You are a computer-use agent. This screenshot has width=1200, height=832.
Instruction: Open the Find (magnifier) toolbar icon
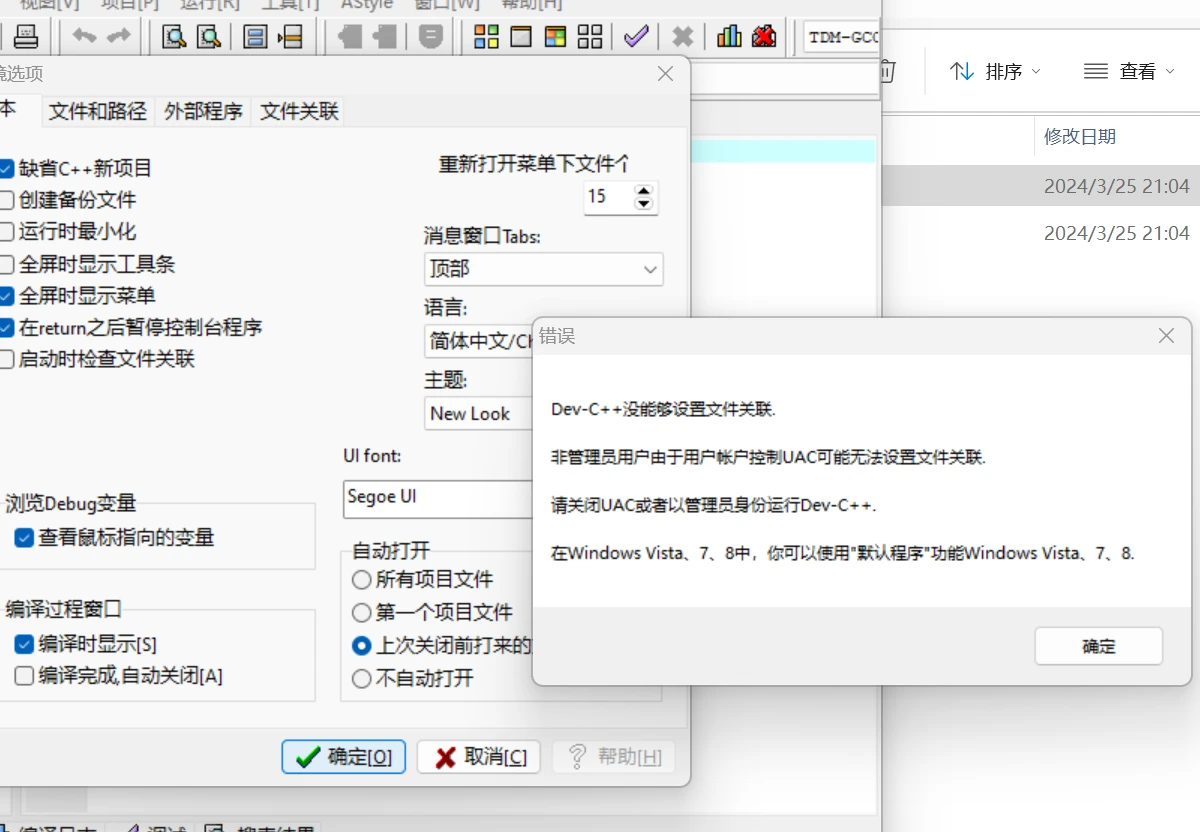point(175,38)
